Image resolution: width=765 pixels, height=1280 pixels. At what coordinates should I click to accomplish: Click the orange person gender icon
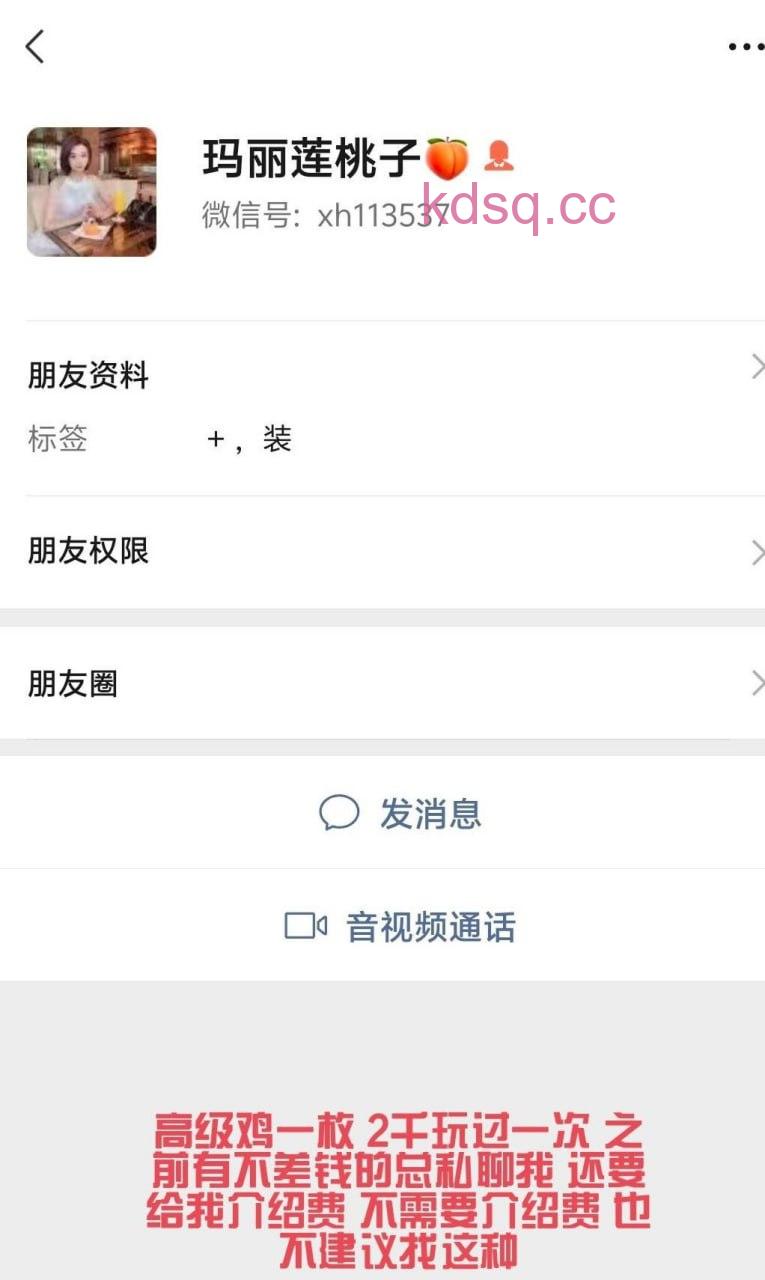498,156
